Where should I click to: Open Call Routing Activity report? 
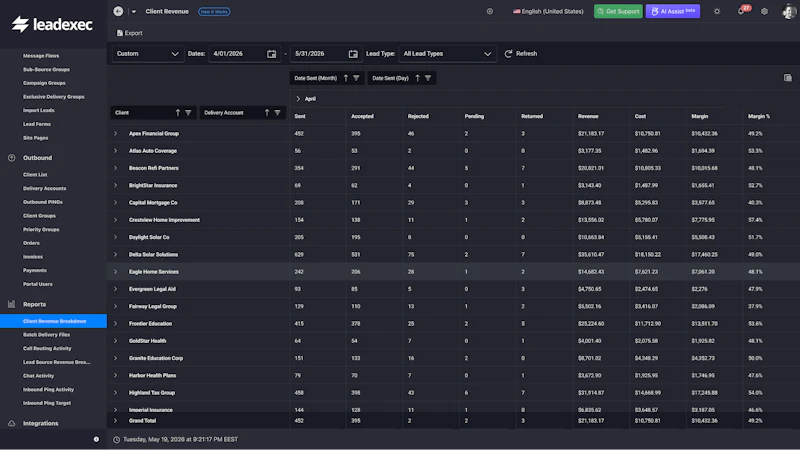pos(47,348)
